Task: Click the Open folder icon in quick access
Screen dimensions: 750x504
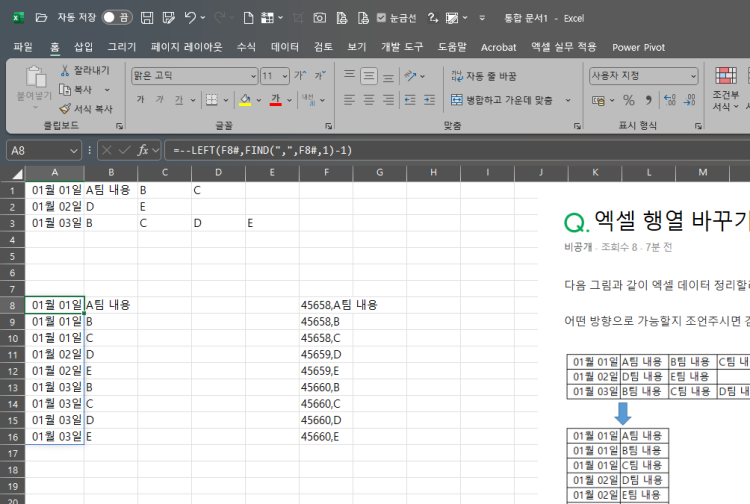Action: [x=41, y=18]
